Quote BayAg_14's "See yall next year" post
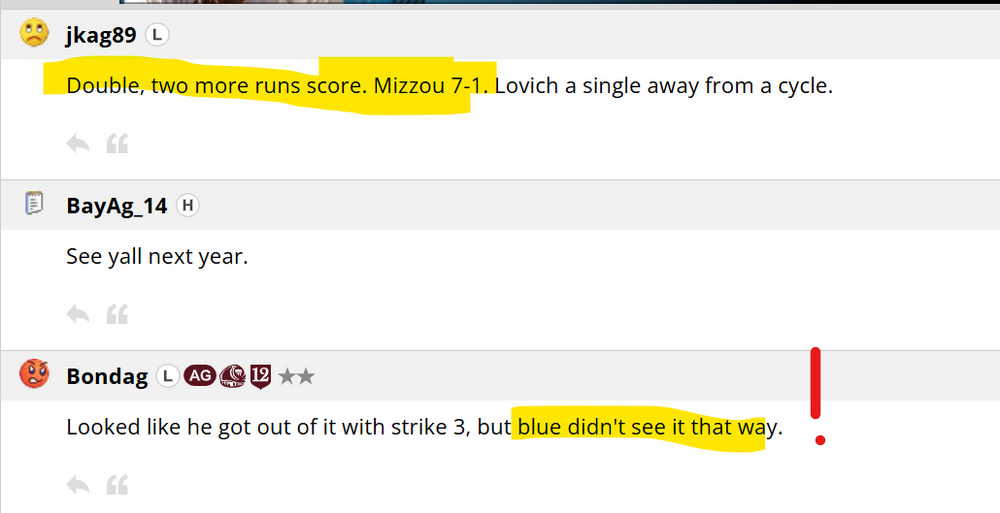 tap(117, 315)
